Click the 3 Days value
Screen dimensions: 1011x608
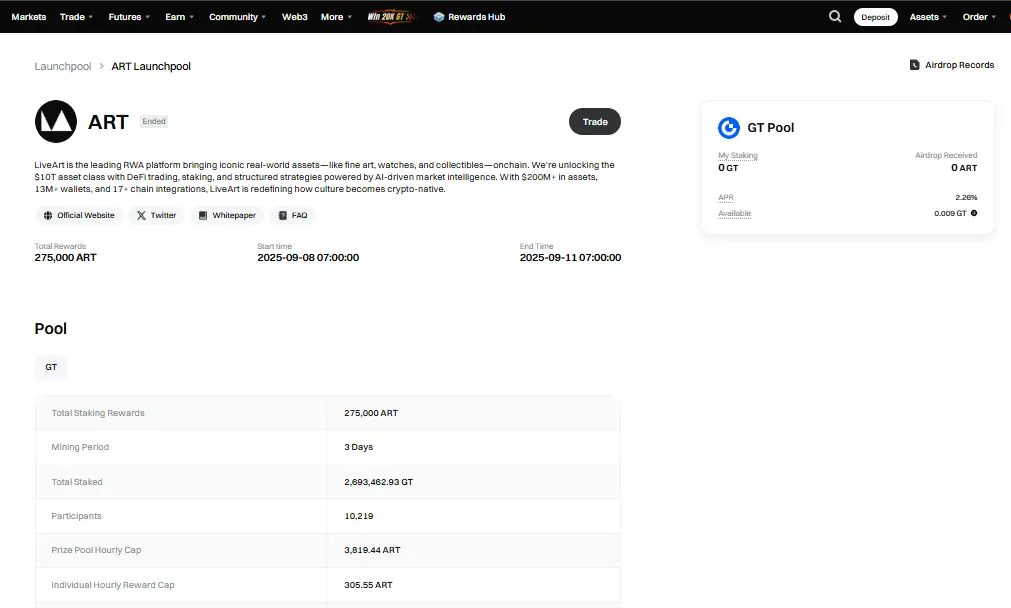coord(358,447)
